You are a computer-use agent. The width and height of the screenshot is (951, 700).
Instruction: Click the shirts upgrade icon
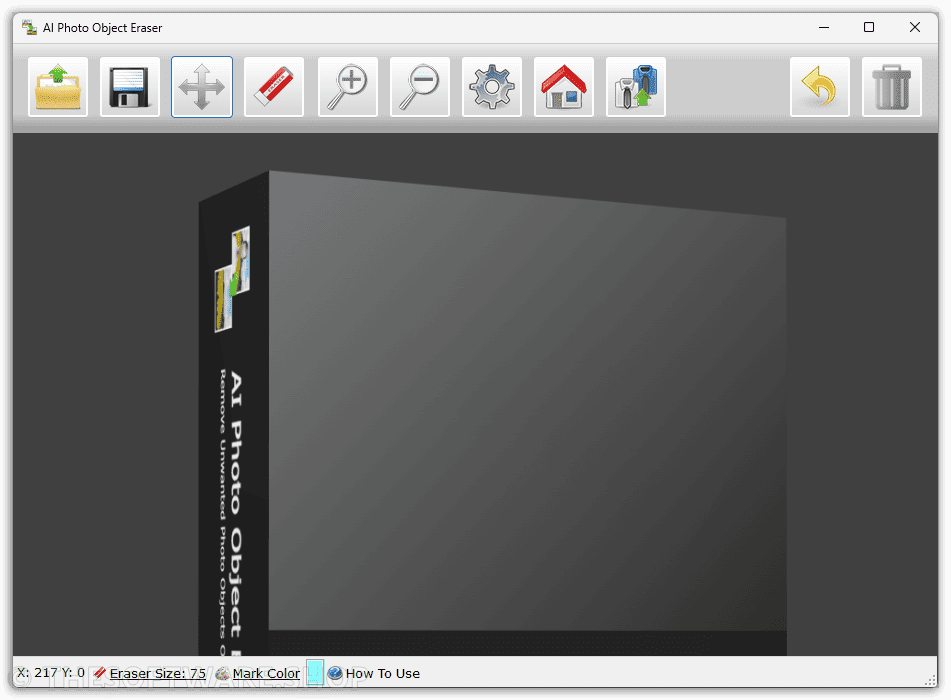point(636,87)
